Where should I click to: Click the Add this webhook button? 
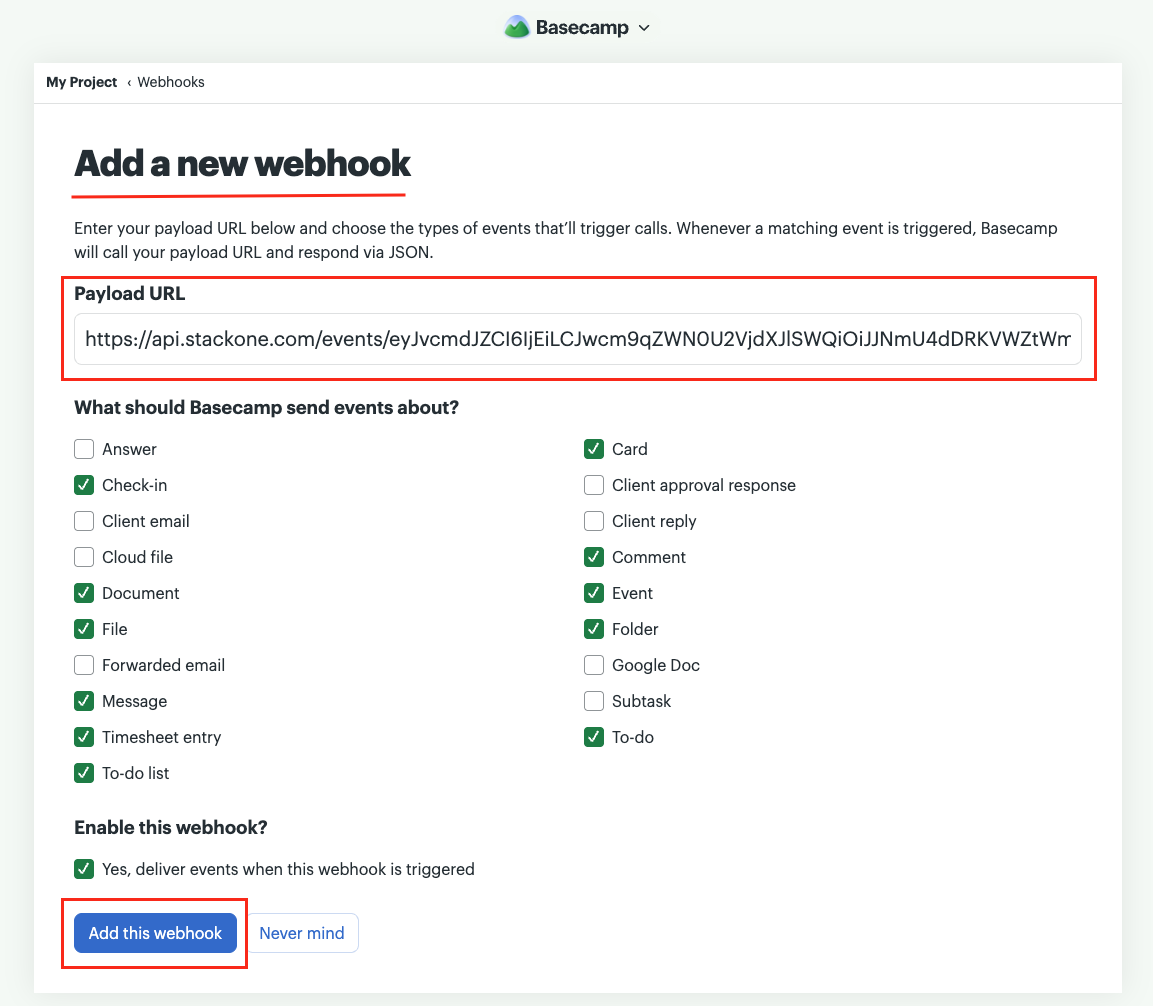tap(155, 933)
